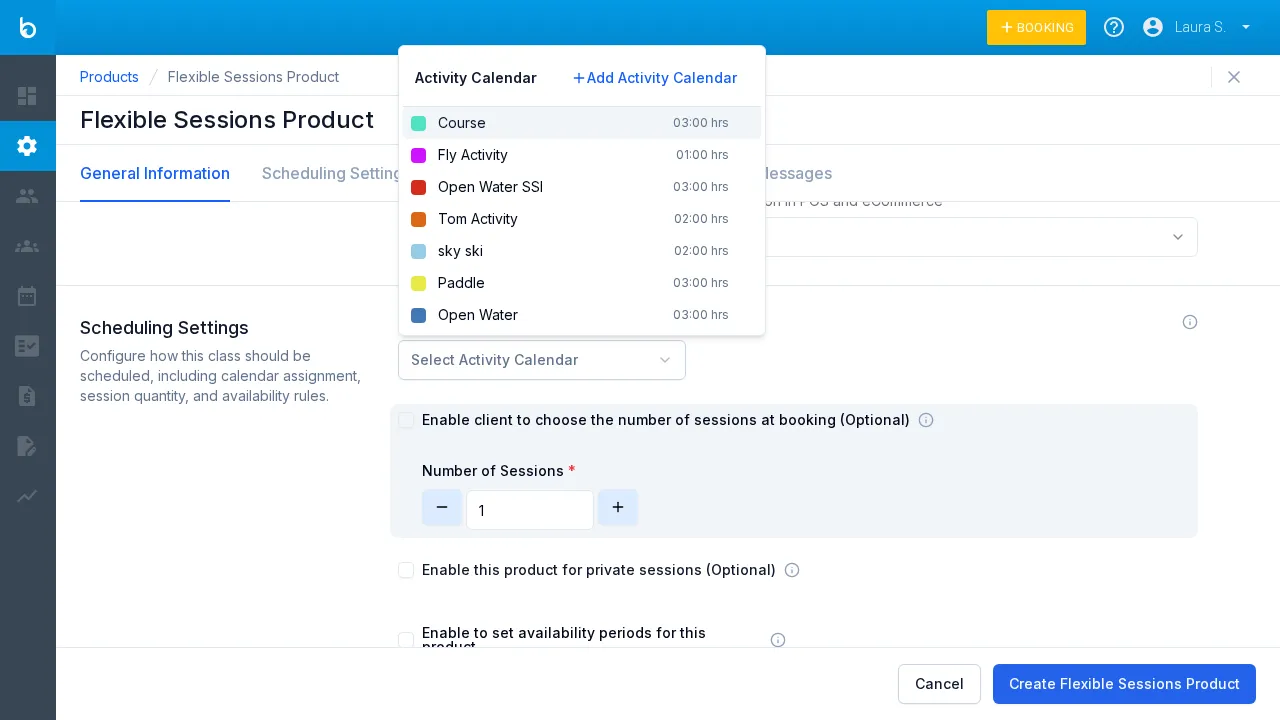Increase Number of Sessions with plus button
This screenshot has width=1280, height=720.
click(x=617, y=507)
